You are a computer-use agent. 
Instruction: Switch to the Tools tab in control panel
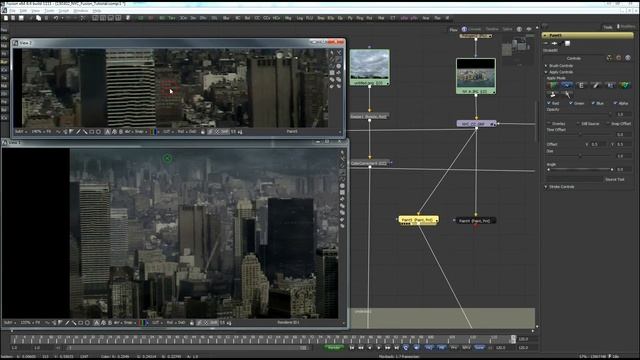(608, 27)
